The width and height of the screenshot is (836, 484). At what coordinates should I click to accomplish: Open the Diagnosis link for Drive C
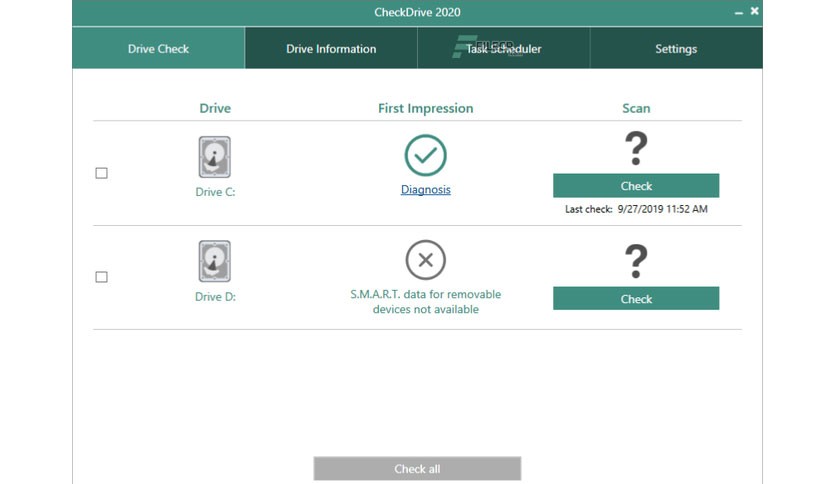(425, 189)
